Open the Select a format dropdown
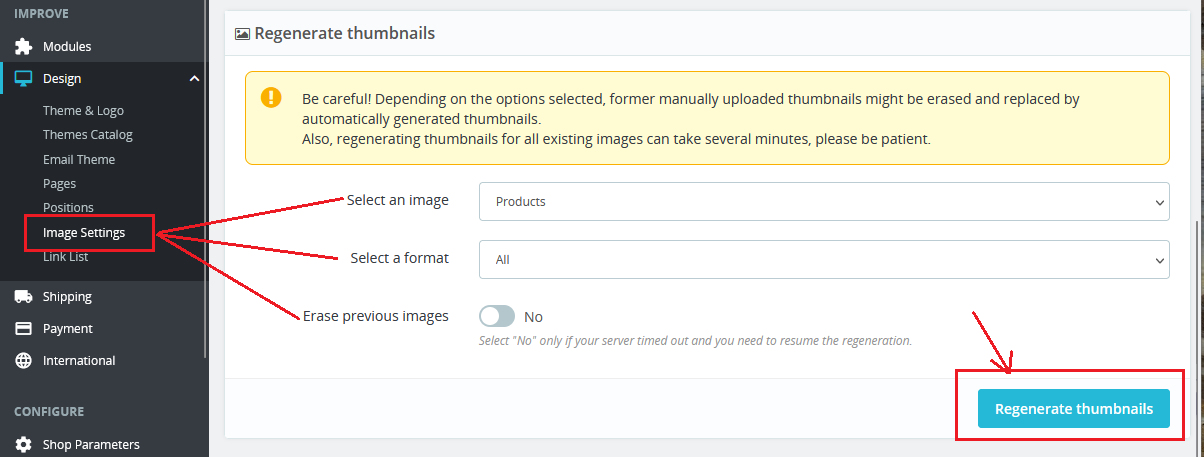The image size is (1204, 457). pos(824,259)
